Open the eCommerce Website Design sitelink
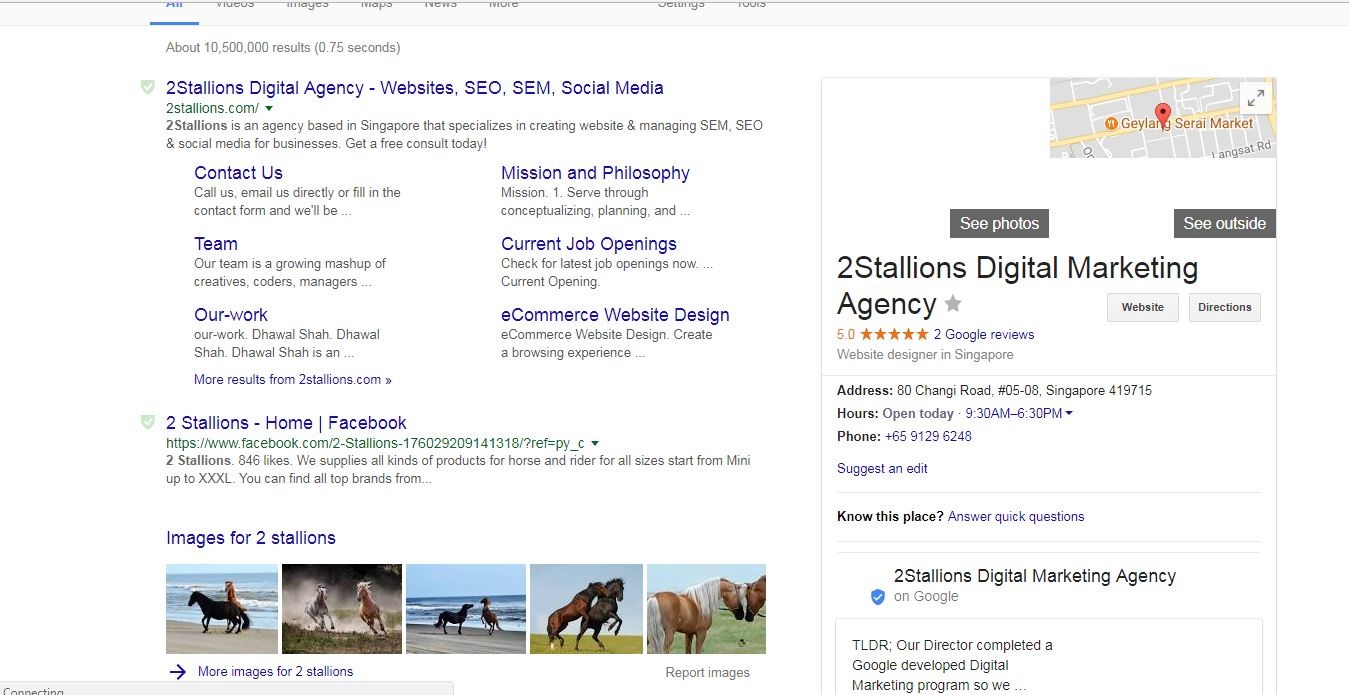1349x695 pixels. coord(615,315)
